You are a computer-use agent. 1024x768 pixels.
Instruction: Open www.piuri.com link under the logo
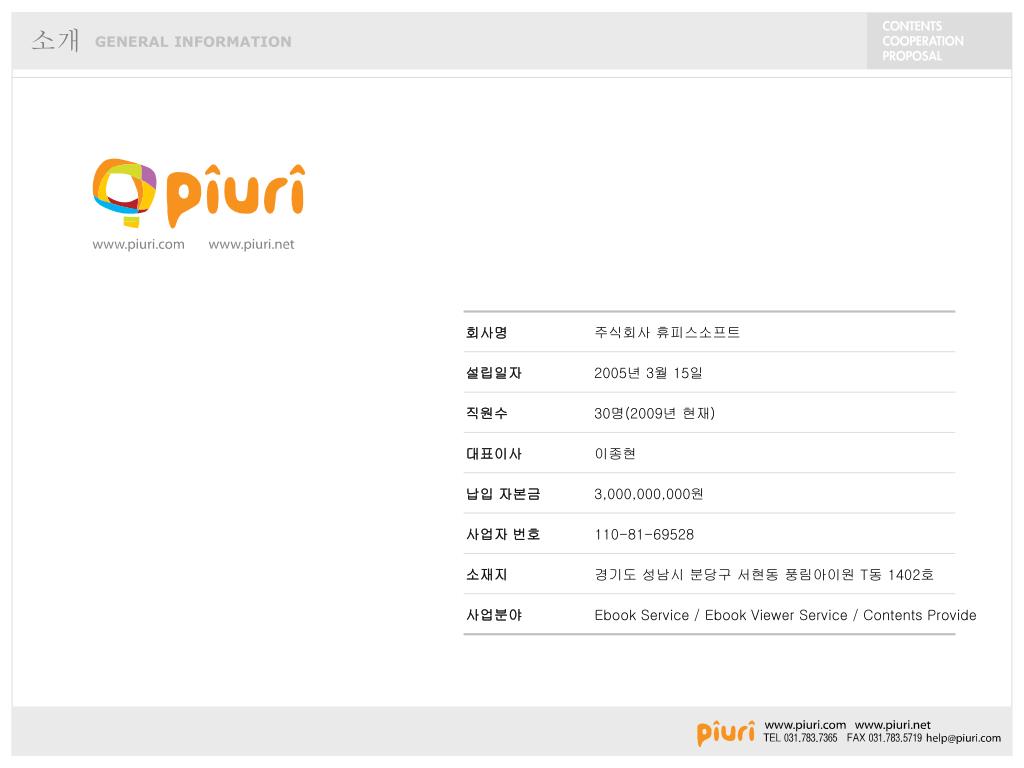coord(138,244)
